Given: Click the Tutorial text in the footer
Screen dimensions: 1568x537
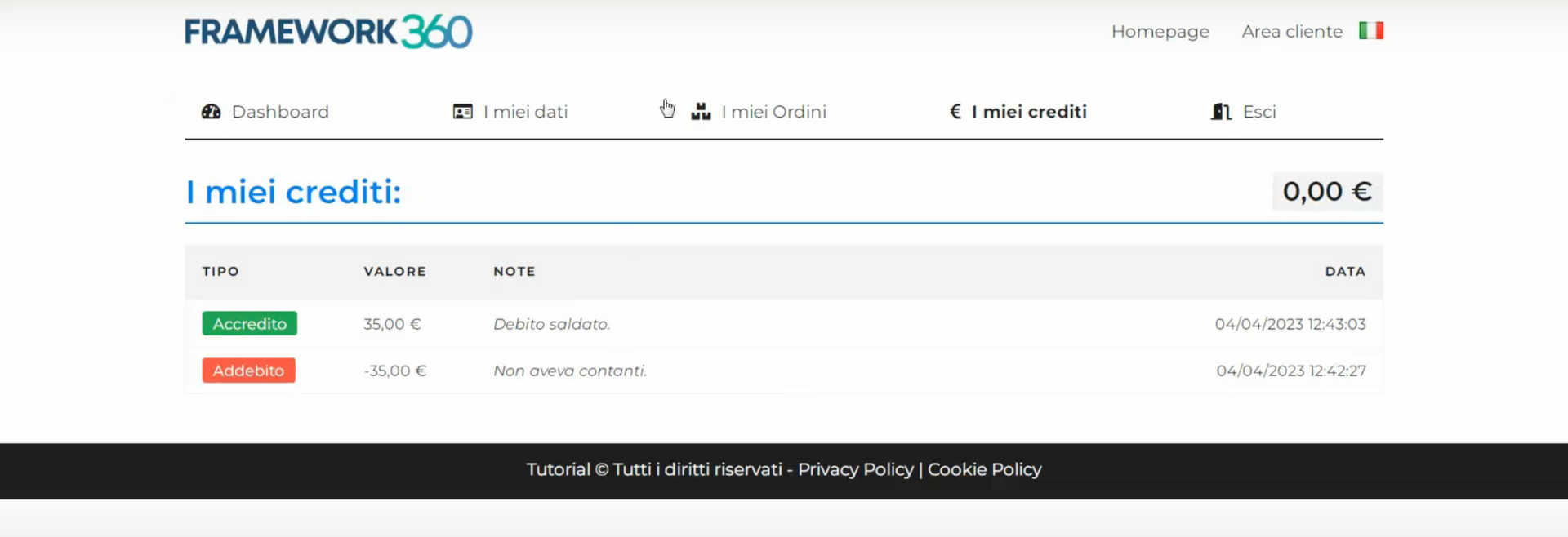Looking at the screenshot, I should pos(559,469).
